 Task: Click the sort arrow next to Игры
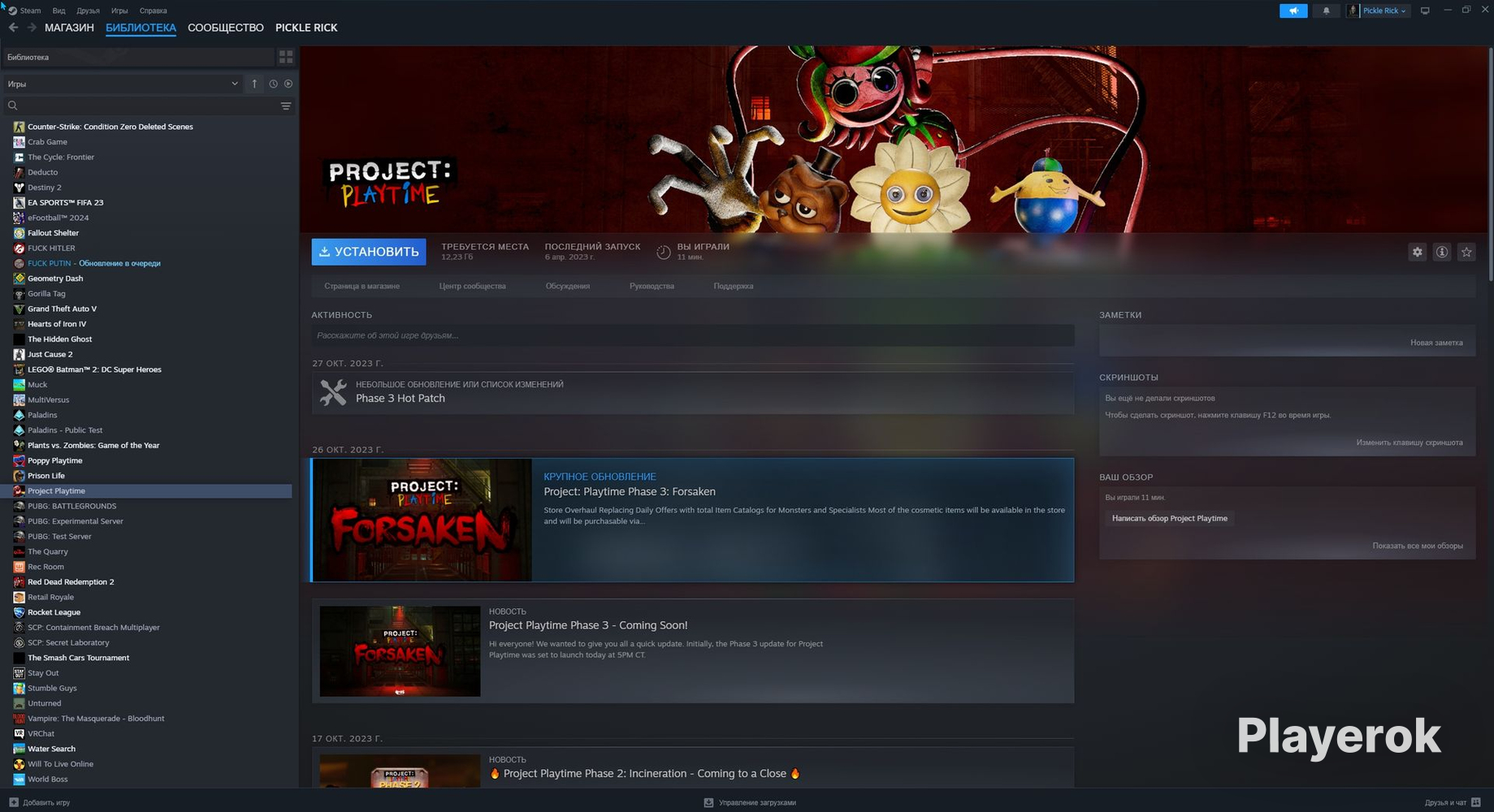point(254,84)
